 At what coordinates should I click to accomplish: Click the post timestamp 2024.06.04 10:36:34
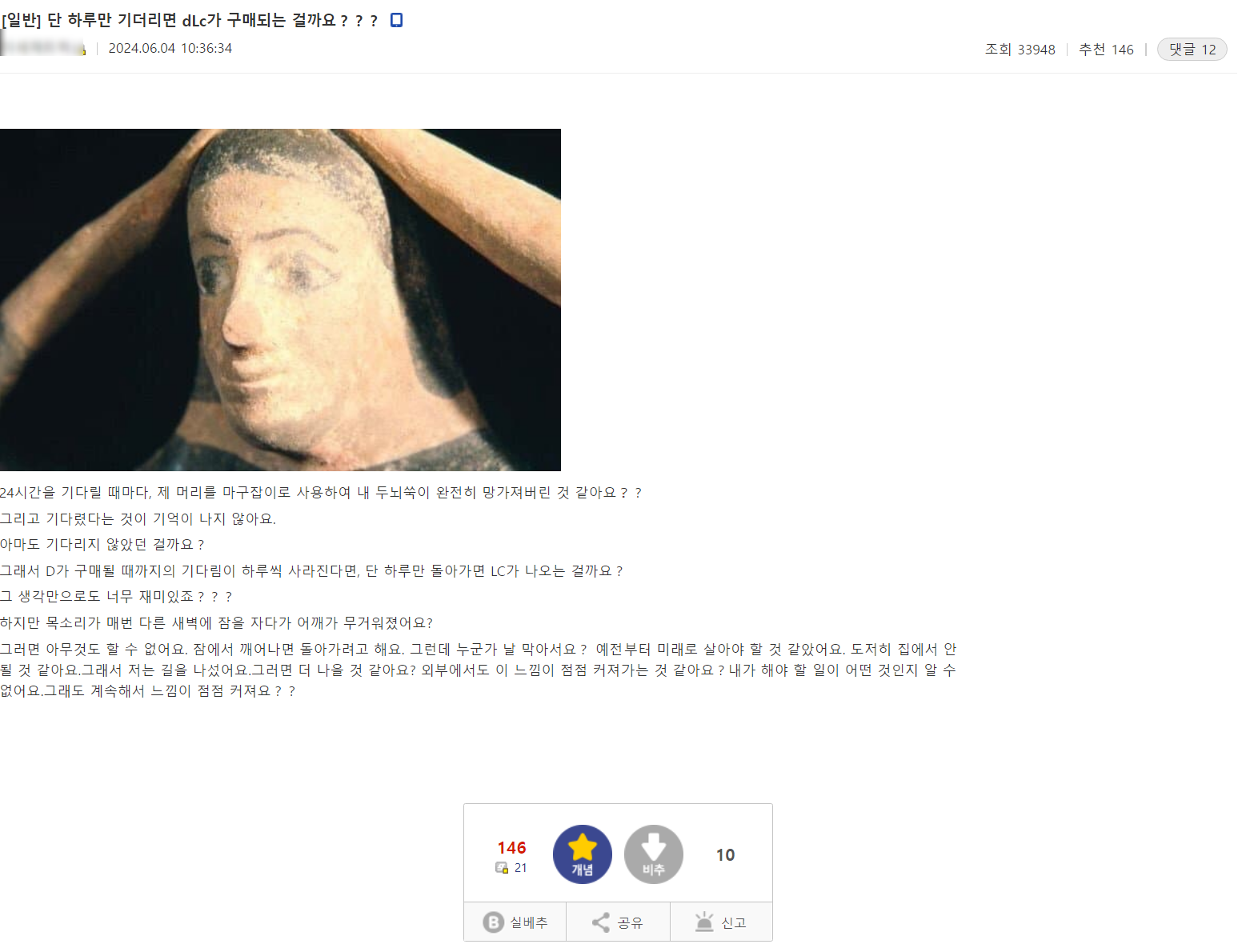tap(170, 48)
